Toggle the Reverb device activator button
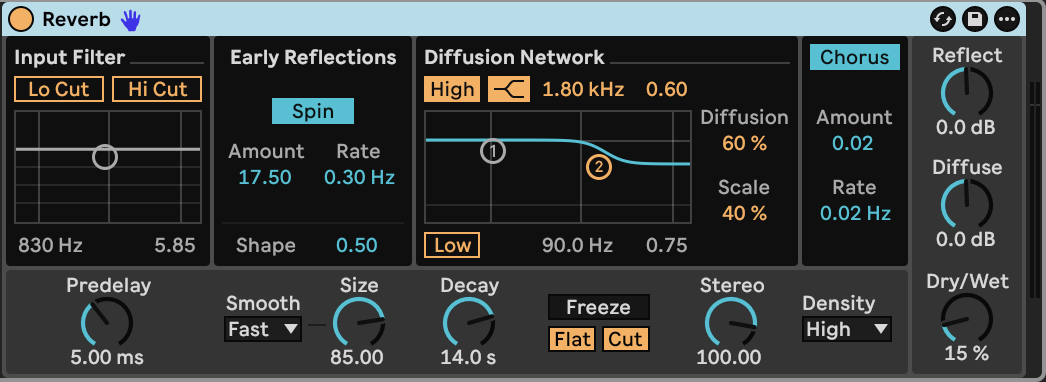The width and height of the screenshot is (1046, 382). click(20, 19)
